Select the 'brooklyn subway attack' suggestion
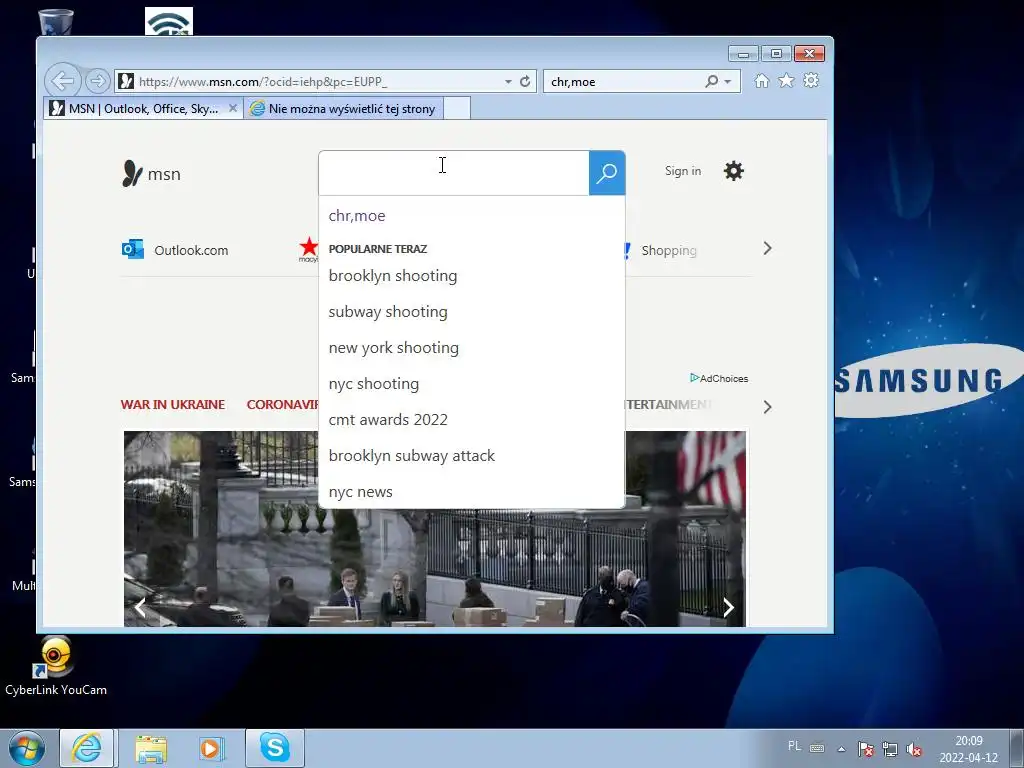Image resolution: width=1024 pixels, height=768 pixels. [x=472, y=455]
